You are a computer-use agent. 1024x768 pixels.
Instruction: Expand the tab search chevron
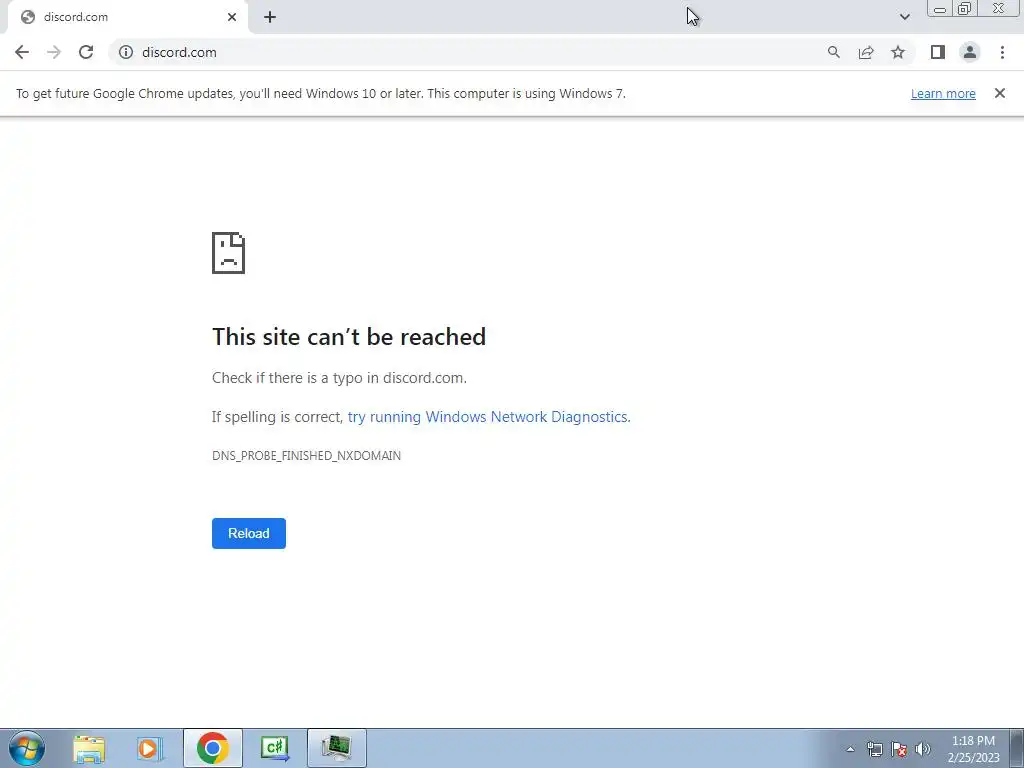904,17
